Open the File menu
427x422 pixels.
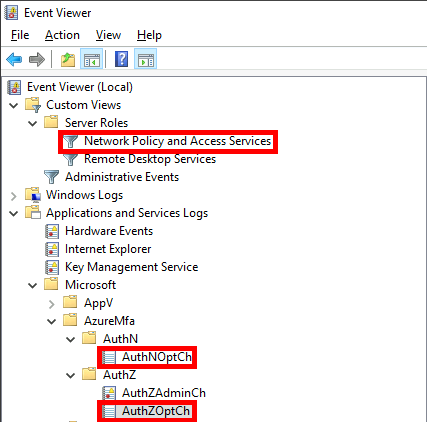20,35
